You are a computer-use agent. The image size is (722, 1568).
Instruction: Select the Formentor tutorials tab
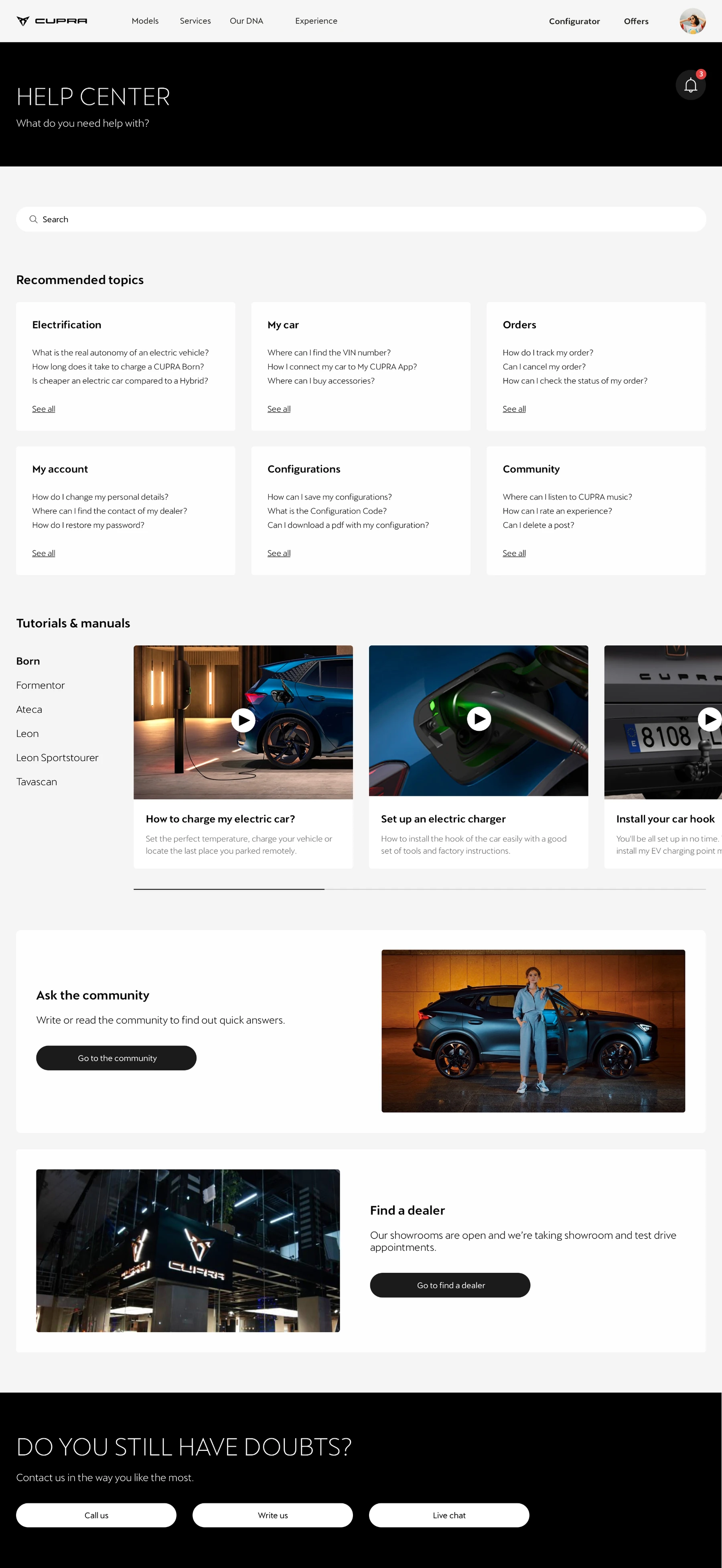pyautogui.click(x=40, y=686)
